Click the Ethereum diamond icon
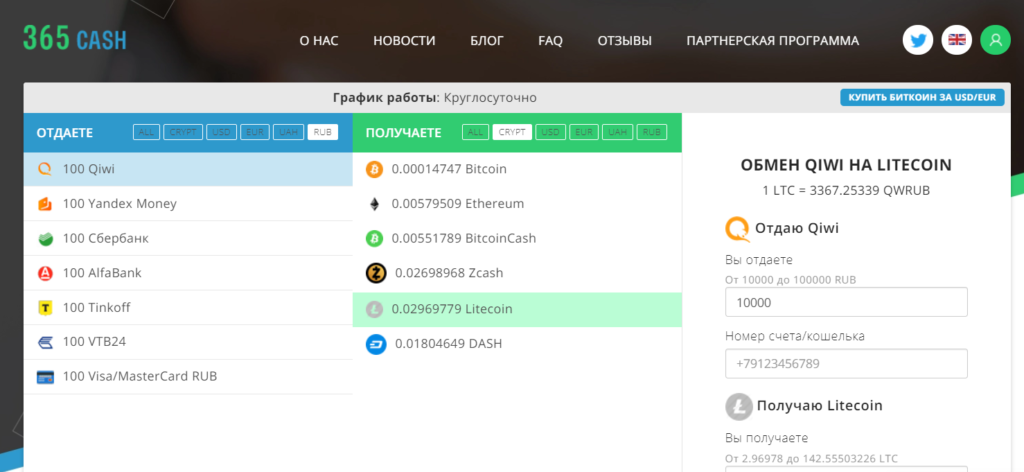 [x=374, y=204]
